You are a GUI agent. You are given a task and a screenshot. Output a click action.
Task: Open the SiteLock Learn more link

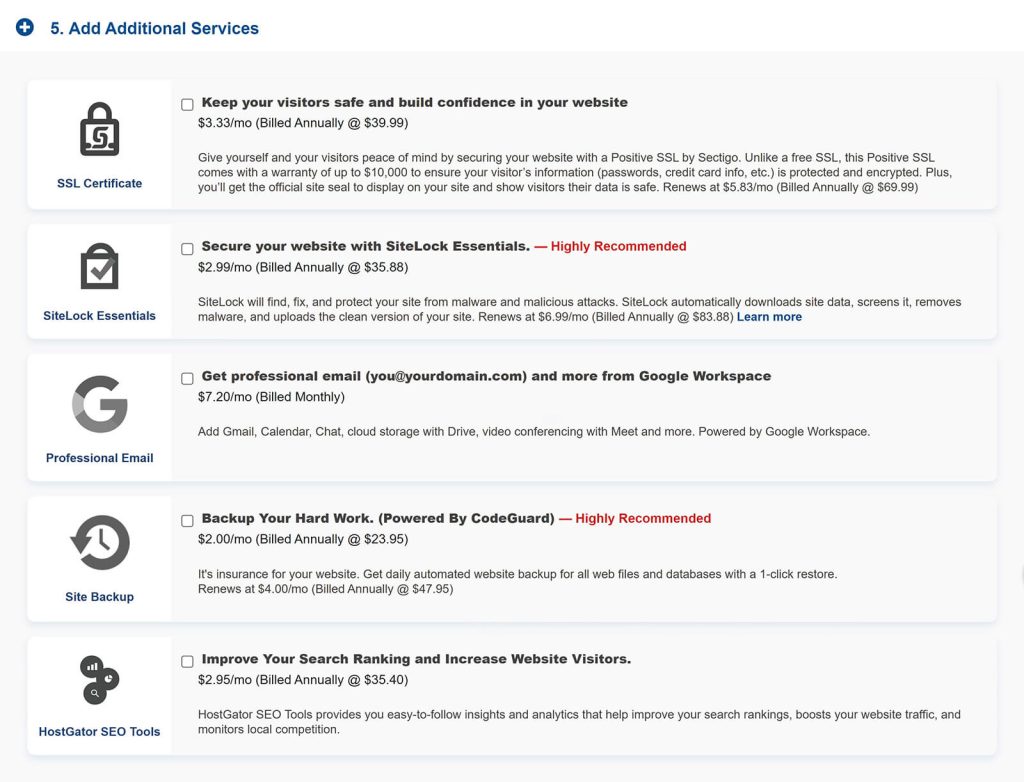(x=769, y=317)
